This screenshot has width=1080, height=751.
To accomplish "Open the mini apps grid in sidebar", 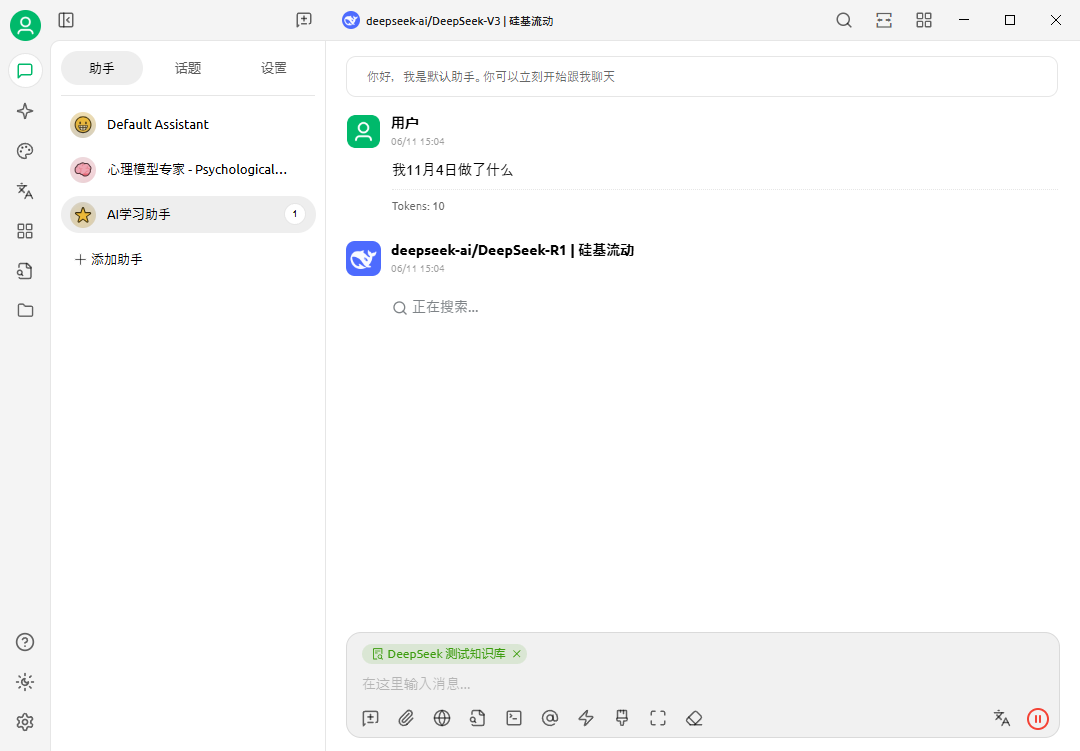I will tap(25, 231).
